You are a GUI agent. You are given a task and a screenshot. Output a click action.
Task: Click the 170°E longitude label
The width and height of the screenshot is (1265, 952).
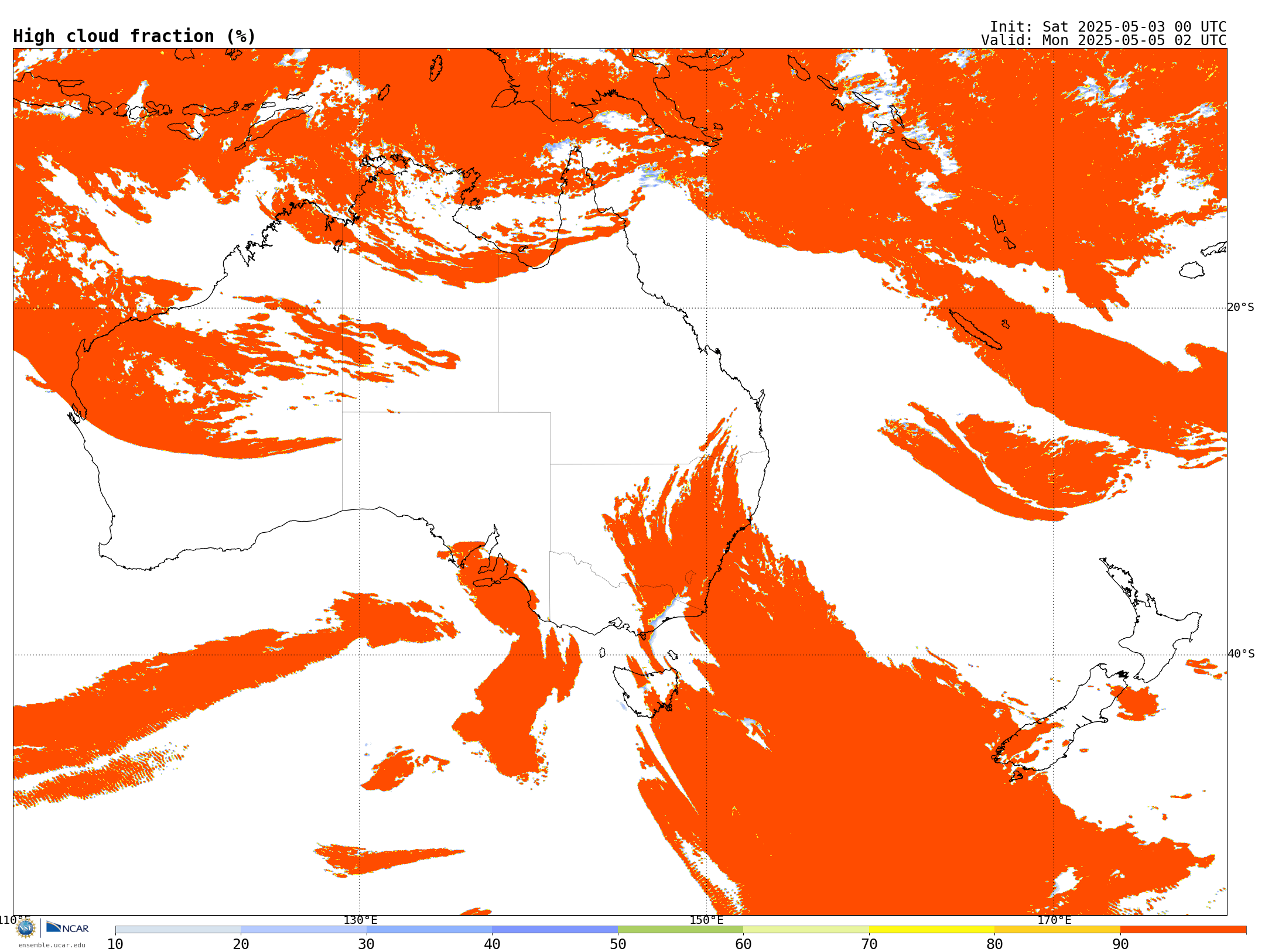(1054, 920)
